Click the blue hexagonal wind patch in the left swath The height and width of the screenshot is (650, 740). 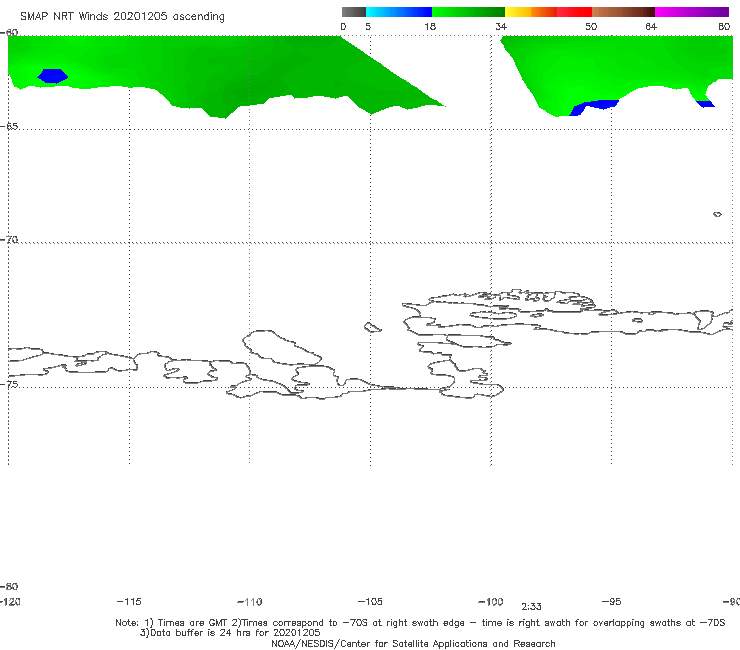53,76
